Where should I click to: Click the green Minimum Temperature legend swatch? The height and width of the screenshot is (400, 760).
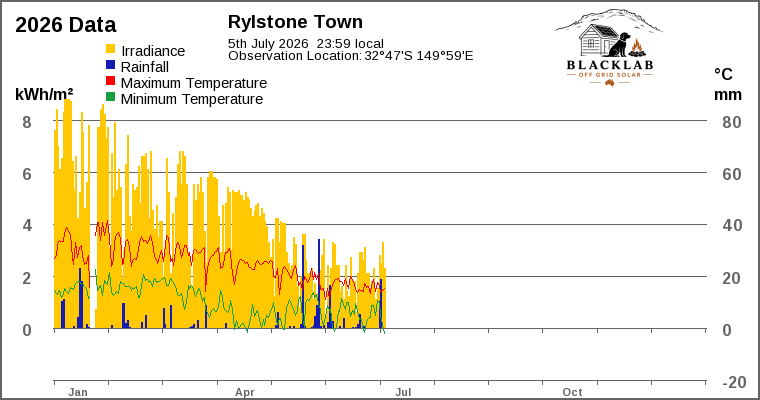[111, 97]
